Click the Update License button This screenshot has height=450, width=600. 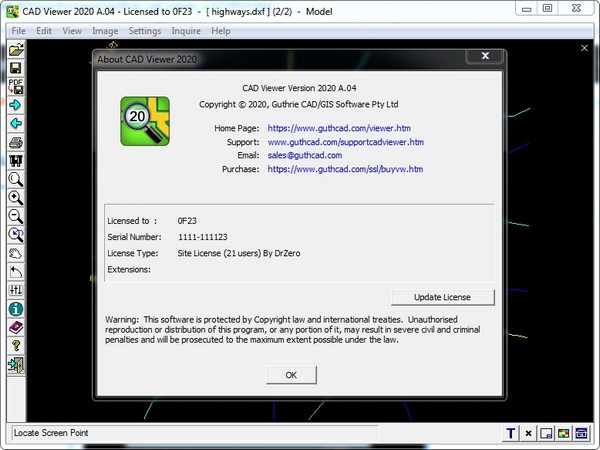pyautogui.click(x=441, y=297)
